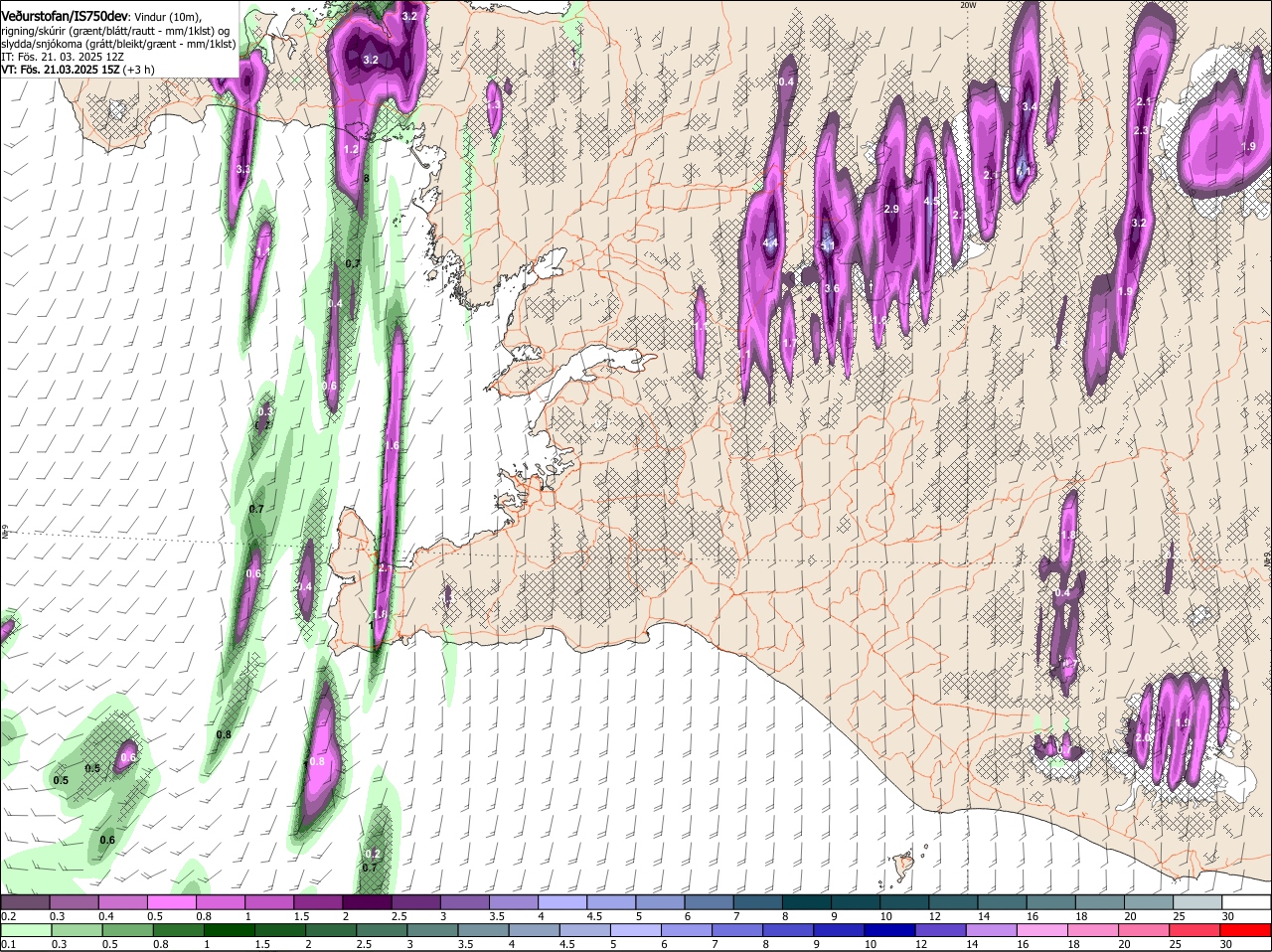The width and height of the screenshot is (1272, 952).
Task: Pick rain scale swatch between 3 and 3.5
Action: tap(433, 930)
